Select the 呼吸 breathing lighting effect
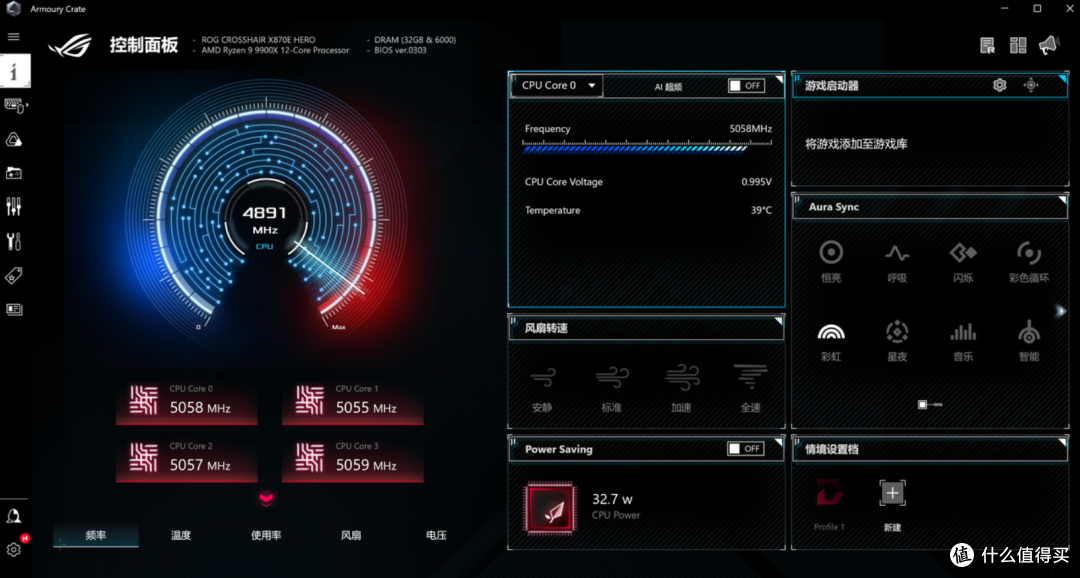This screenshot has height=578, width=1080. 897,261
